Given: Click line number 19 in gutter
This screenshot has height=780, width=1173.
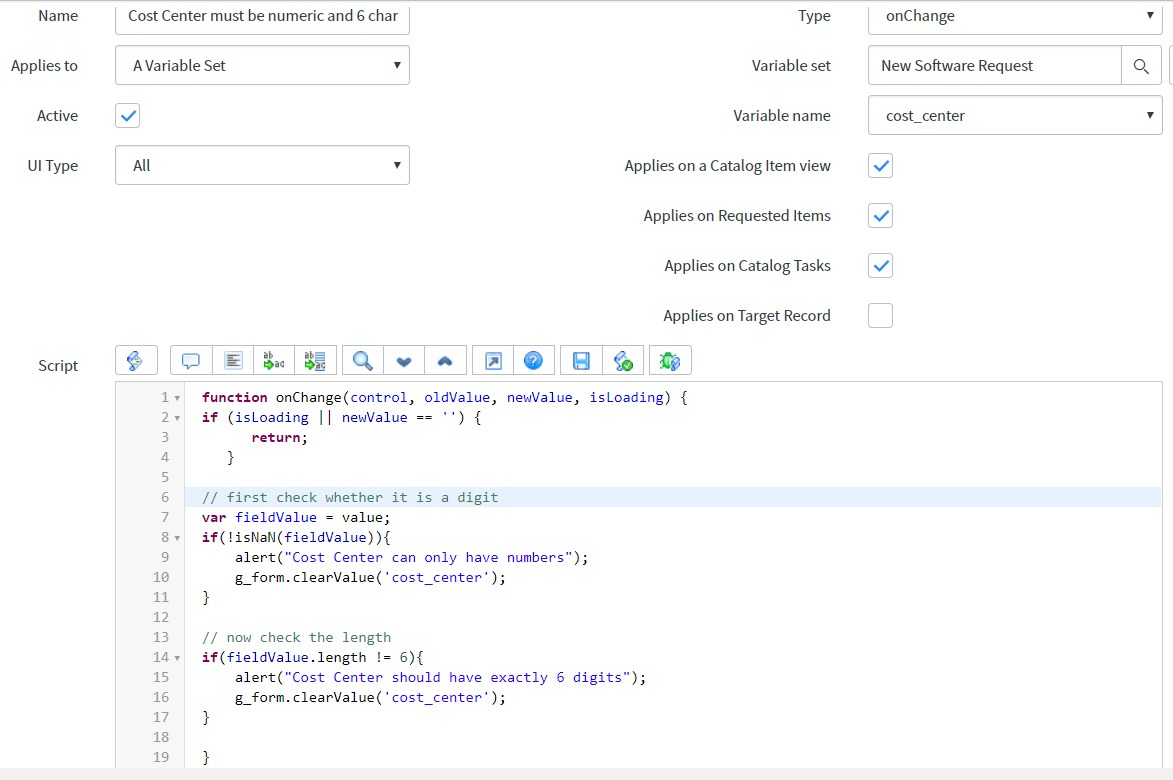Looking at the screenshot, I should tap(161, 757).
